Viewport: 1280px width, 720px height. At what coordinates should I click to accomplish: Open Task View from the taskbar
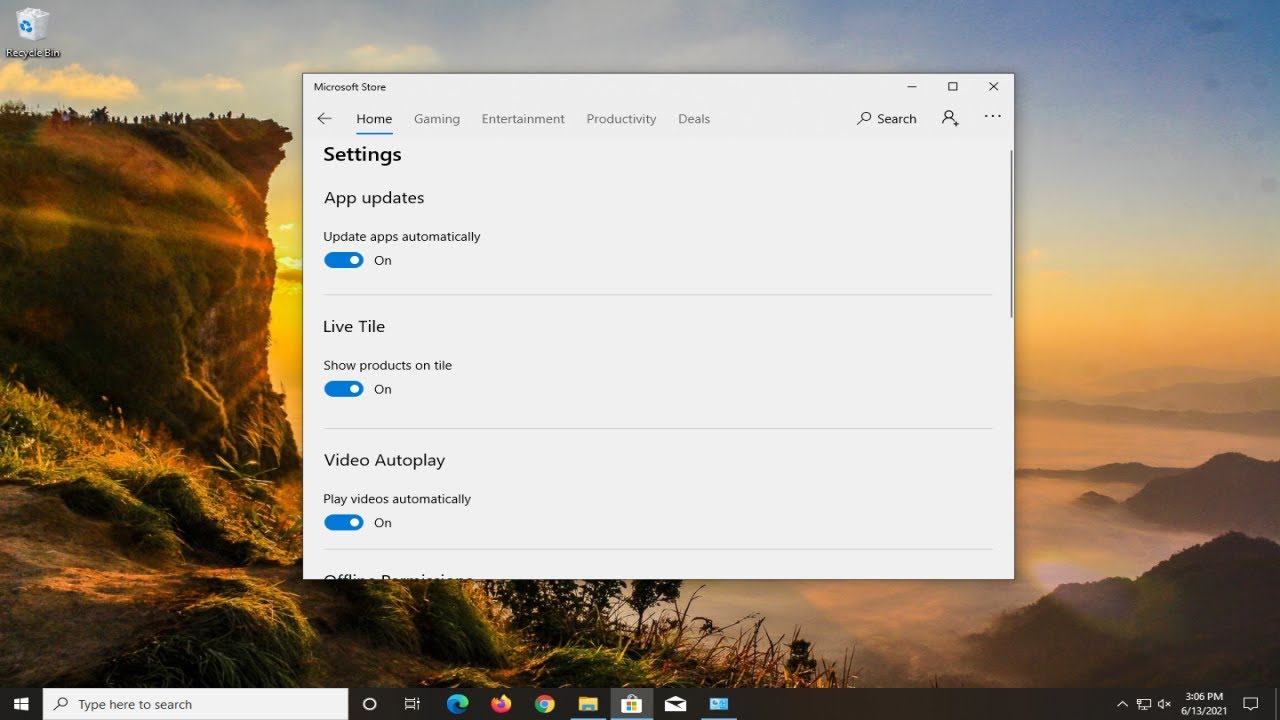click(412, 704)
